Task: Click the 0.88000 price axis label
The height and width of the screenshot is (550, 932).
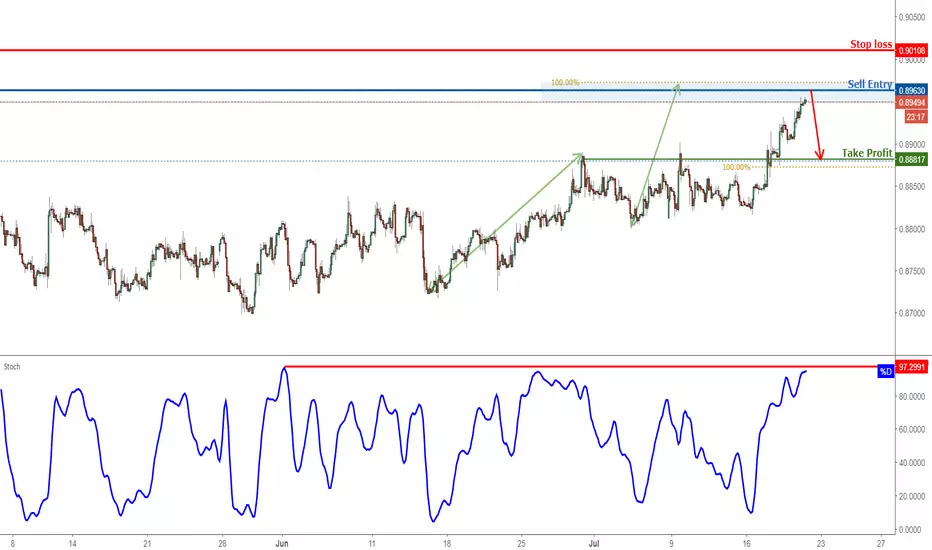Action: point(912,229)
